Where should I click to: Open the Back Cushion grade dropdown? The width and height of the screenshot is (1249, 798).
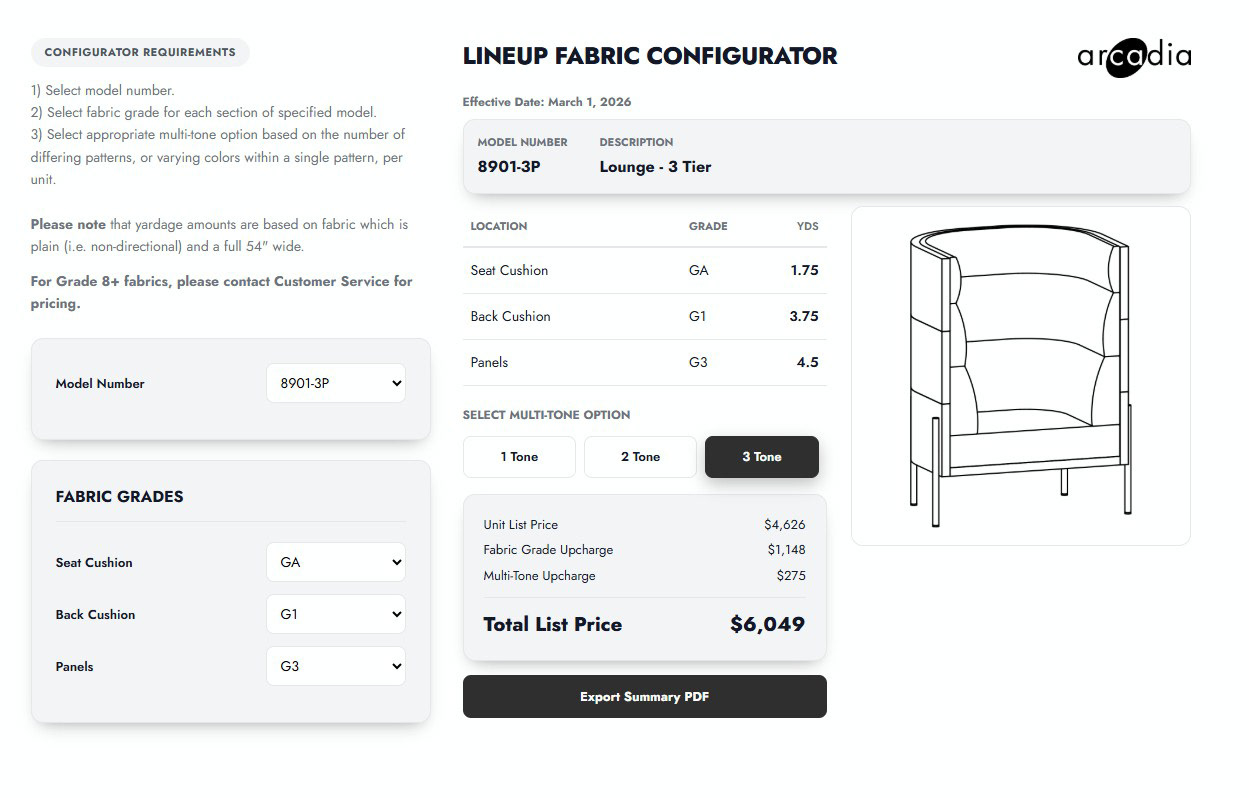click(336, 614)
